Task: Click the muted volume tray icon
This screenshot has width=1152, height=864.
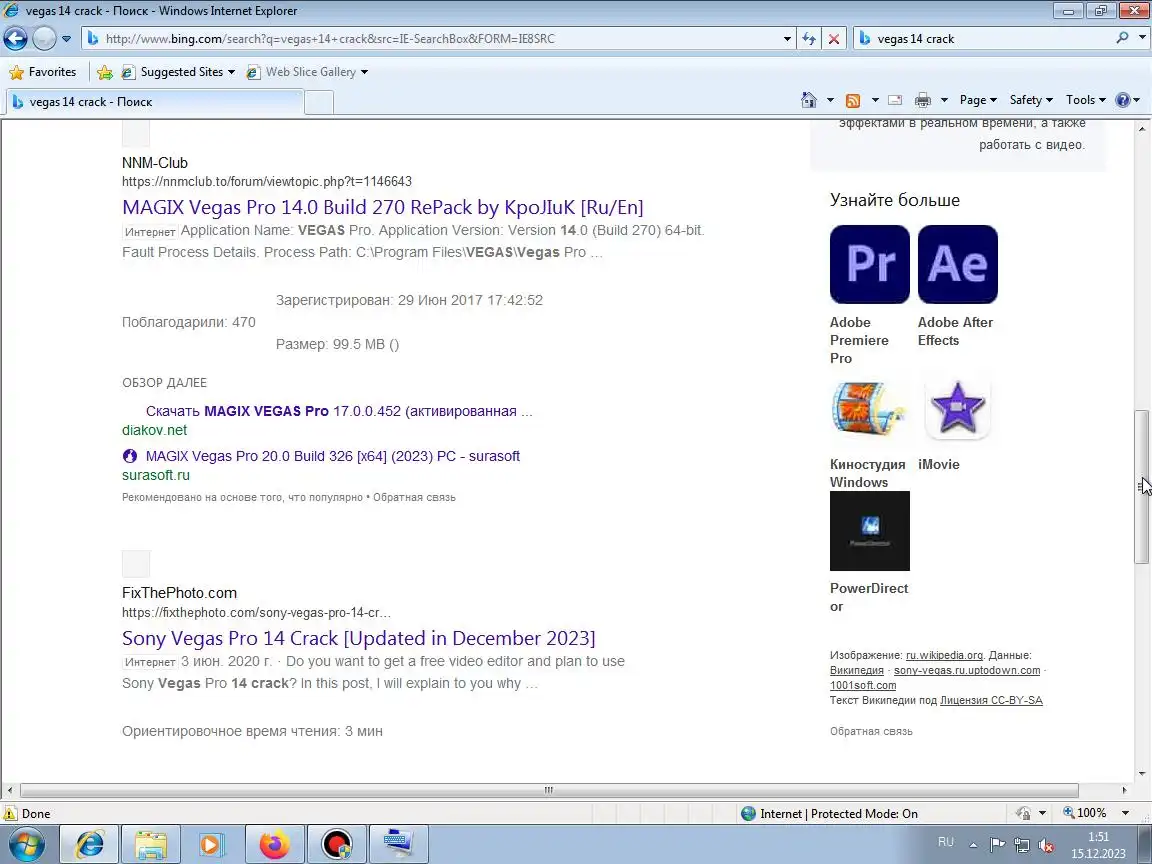Action: click(x=1047, y=846)
